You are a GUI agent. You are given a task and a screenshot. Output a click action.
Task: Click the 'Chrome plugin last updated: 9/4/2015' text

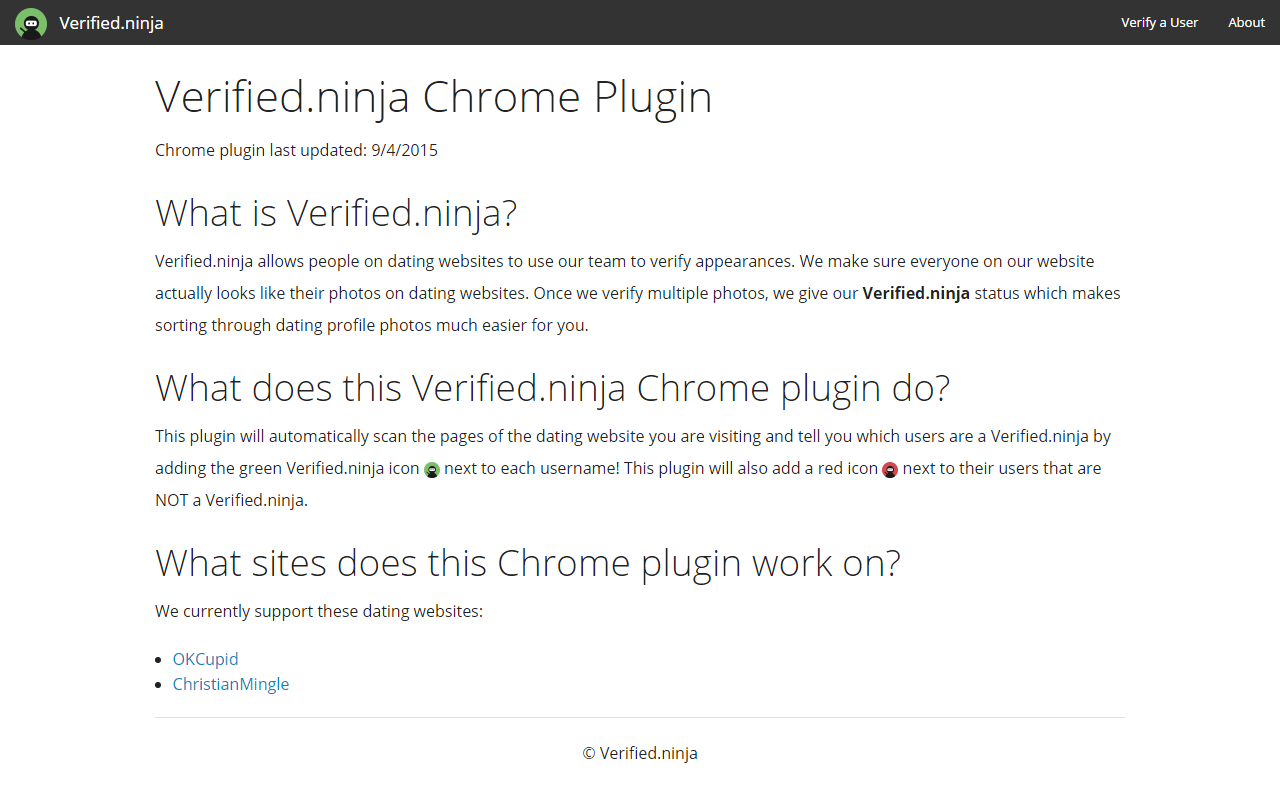[x=296, y=150]
